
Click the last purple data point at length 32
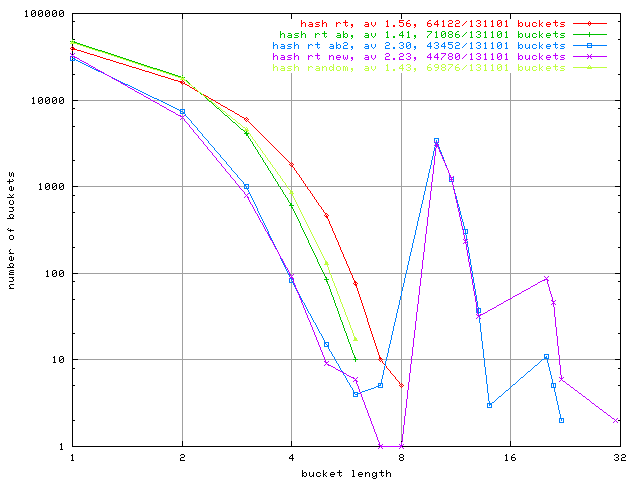click(x=616, y=420)
